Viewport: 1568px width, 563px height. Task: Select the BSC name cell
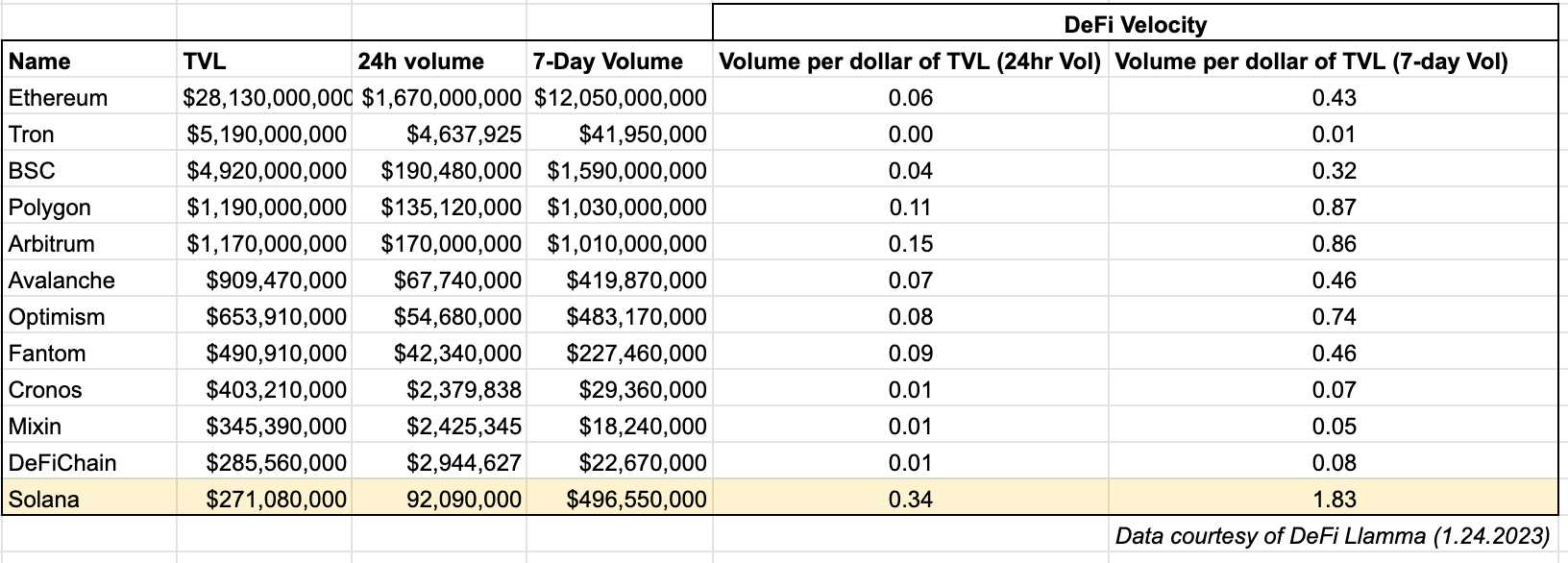click(89, 171)
